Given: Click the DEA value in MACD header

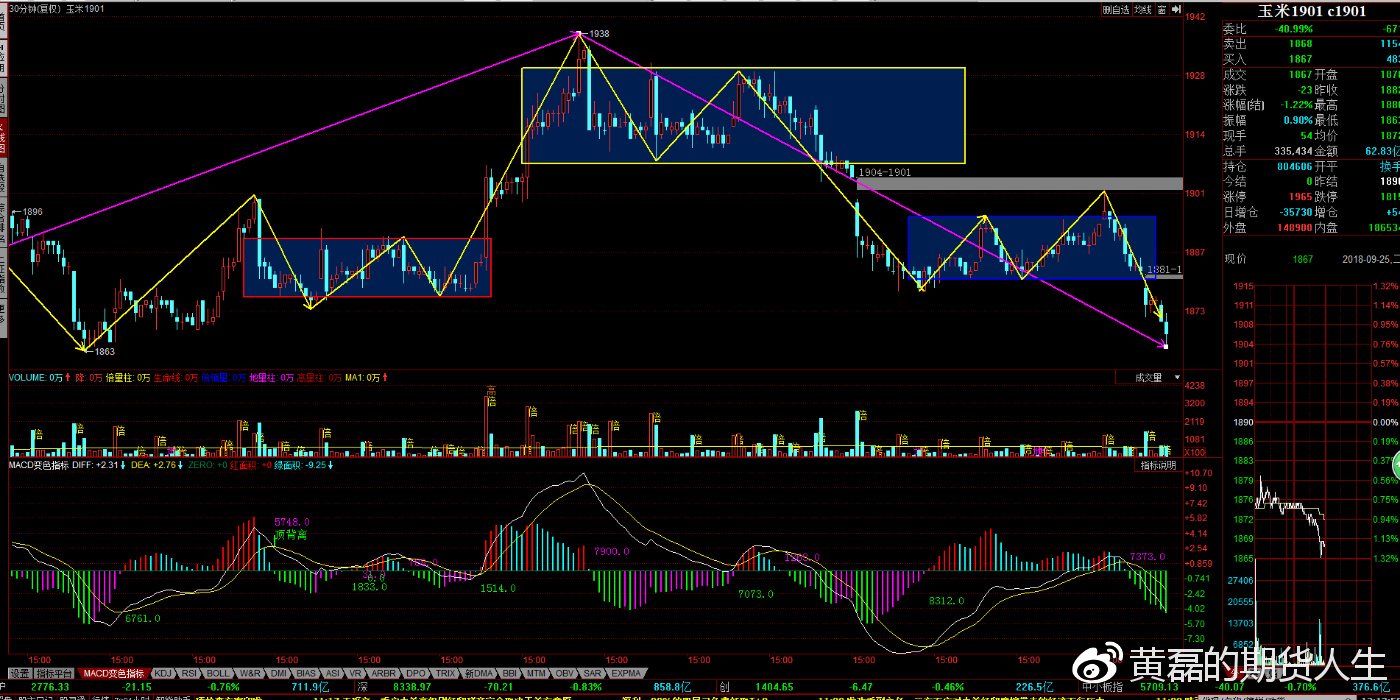Looking at the screenshot, I should coord(153,465).
